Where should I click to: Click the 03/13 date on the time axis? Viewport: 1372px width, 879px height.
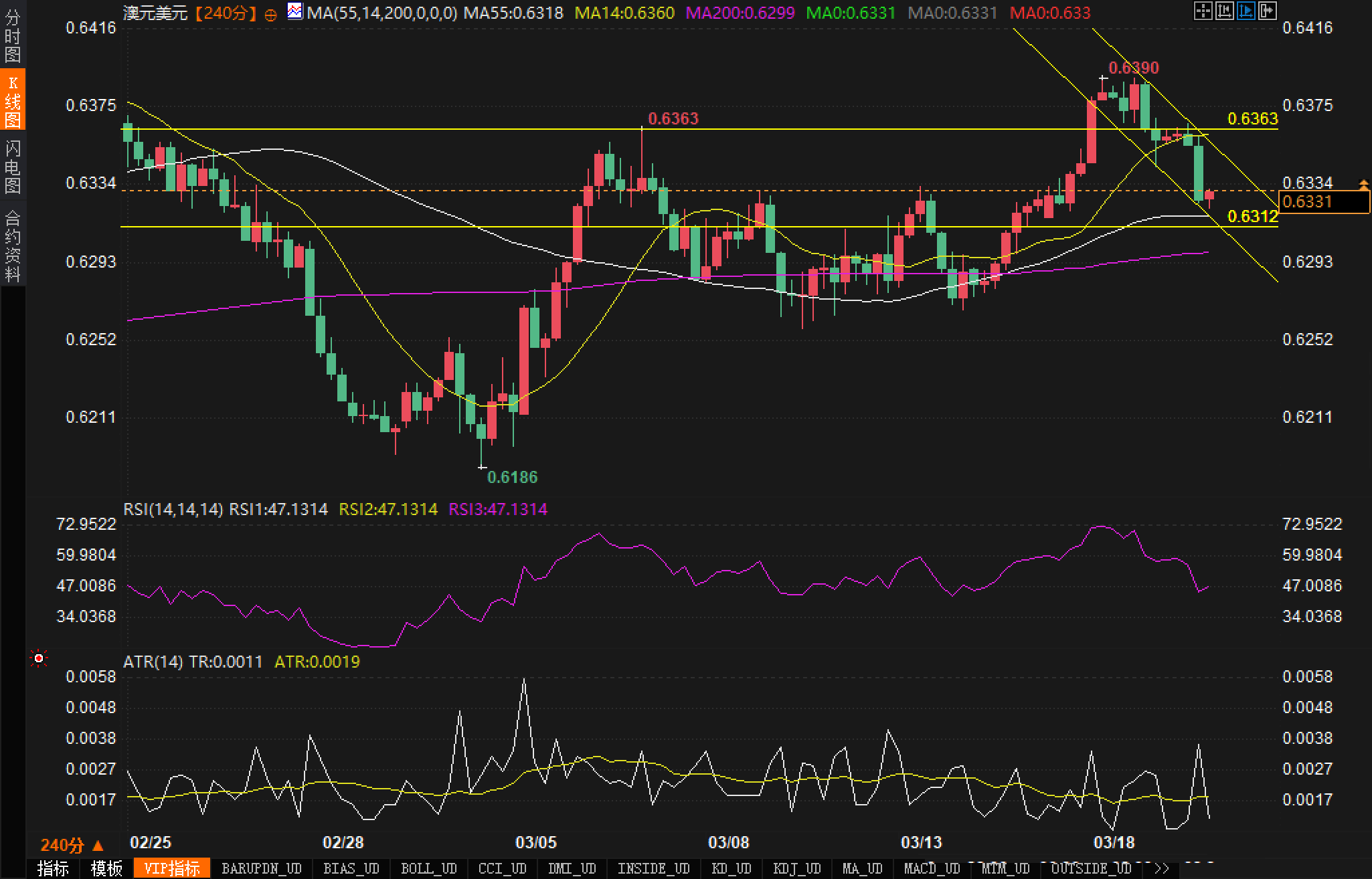pyautogui.click(x=921, y=842)
